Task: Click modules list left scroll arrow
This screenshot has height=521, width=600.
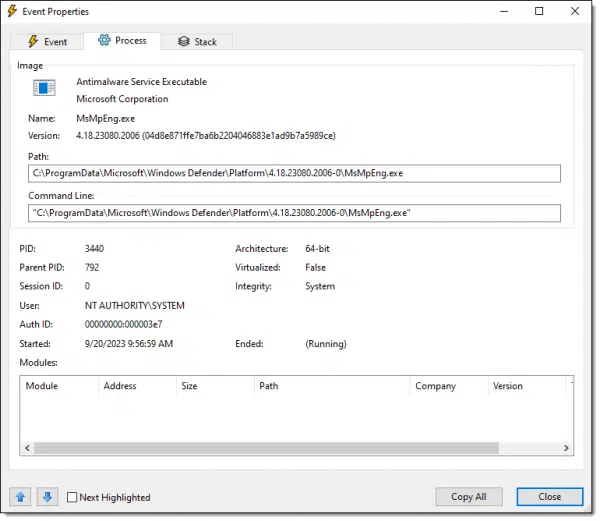Action: coord(27,448)
